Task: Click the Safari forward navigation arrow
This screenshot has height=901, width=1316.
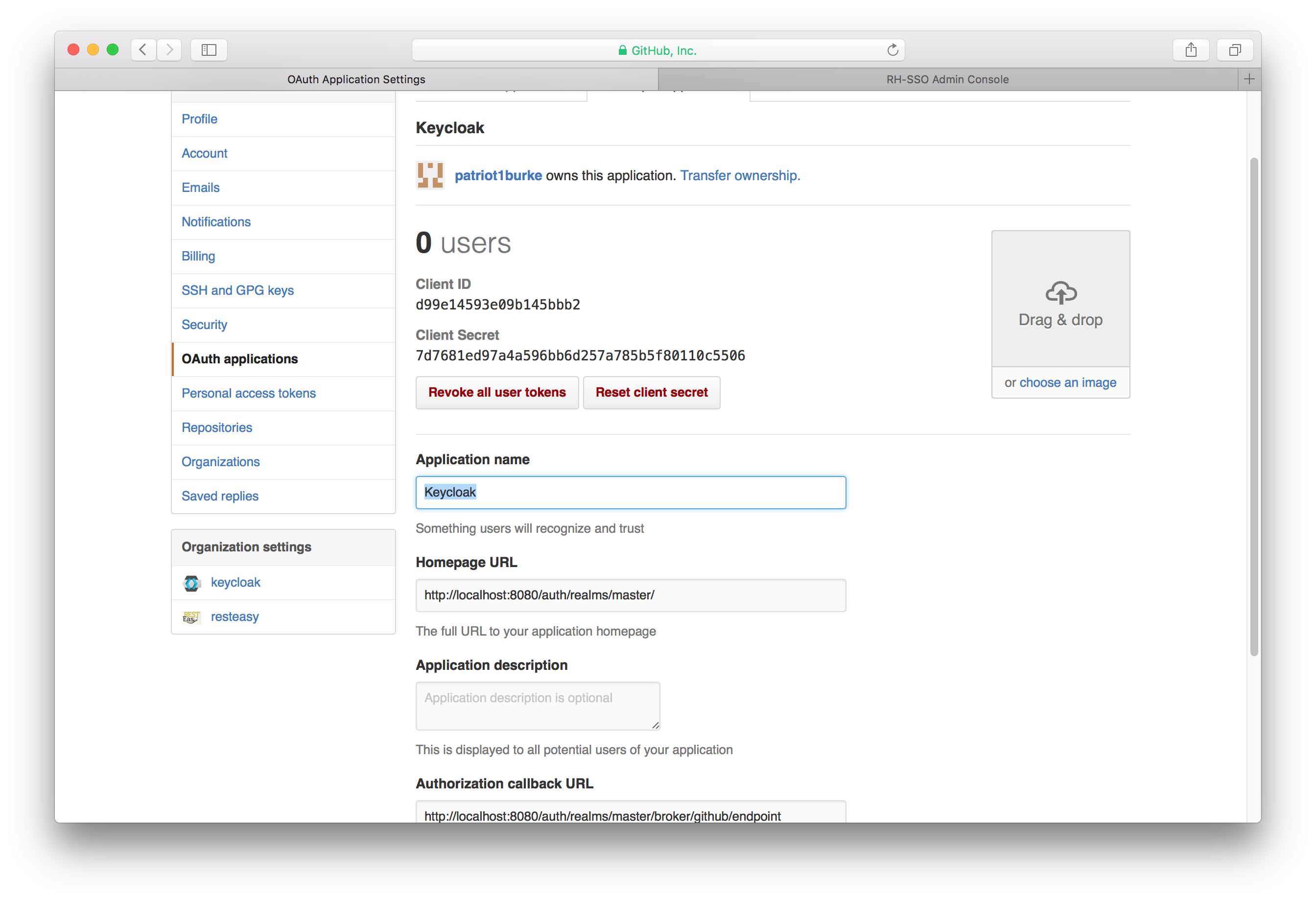Action: point(169,50)
